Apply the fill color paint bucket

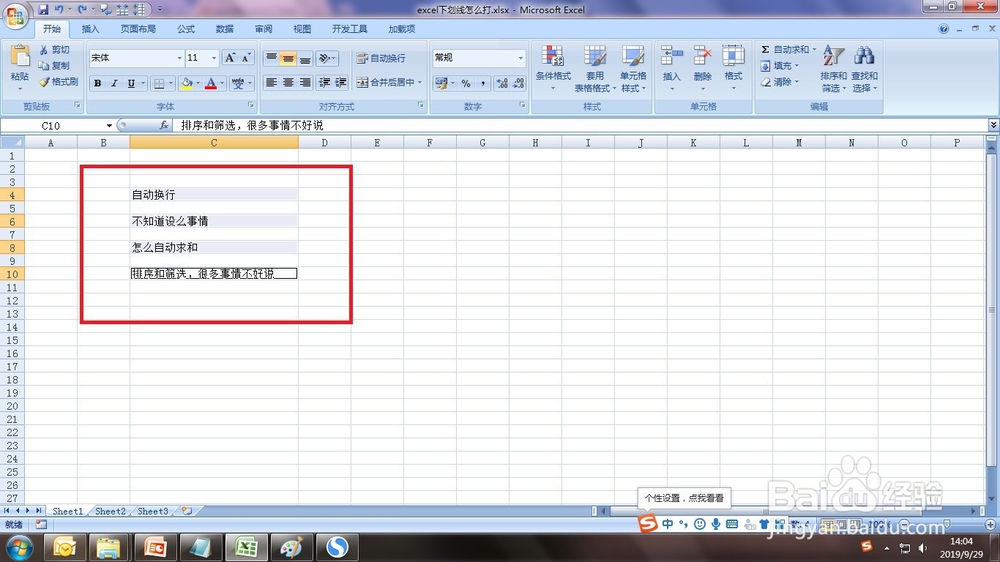pos(186,83)
